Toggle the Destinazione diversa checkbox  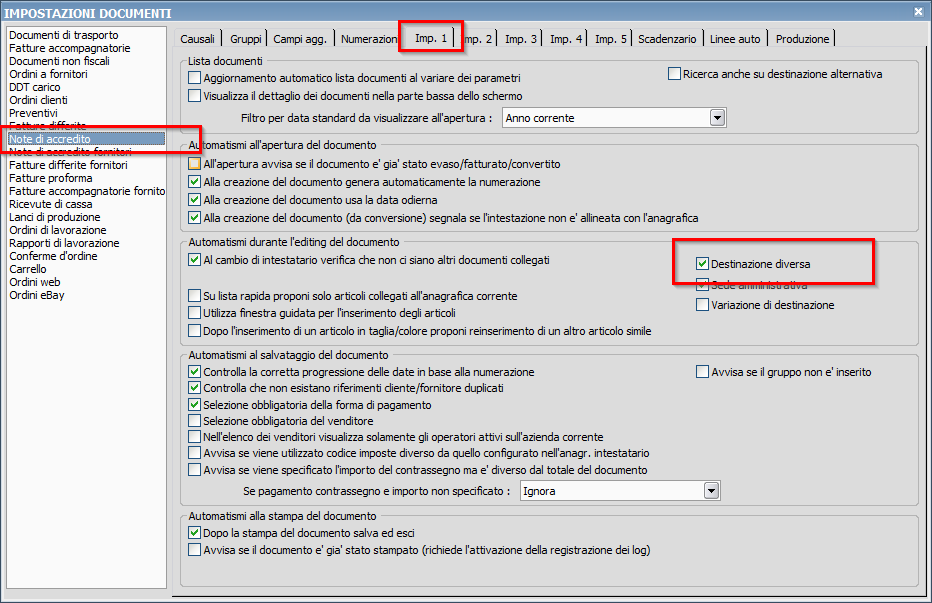tap(703, 263)
